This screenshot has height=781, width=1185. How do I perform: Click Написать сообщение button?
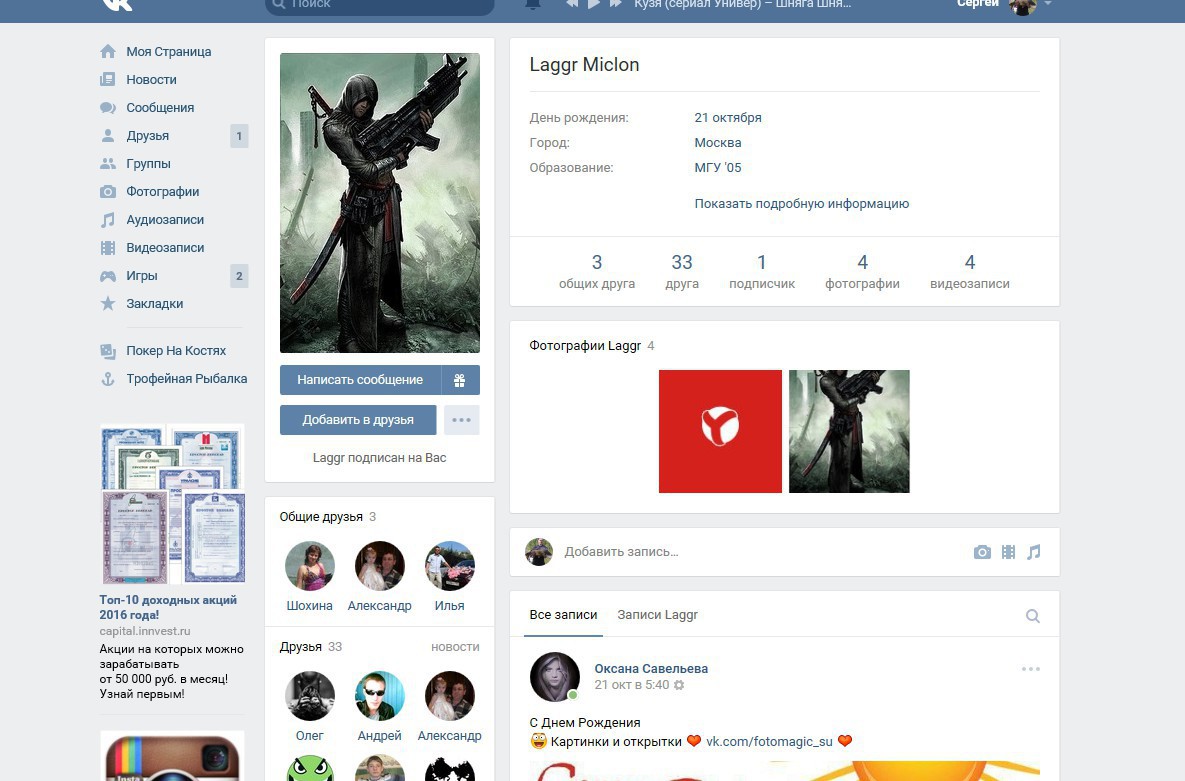coord(360,380)
